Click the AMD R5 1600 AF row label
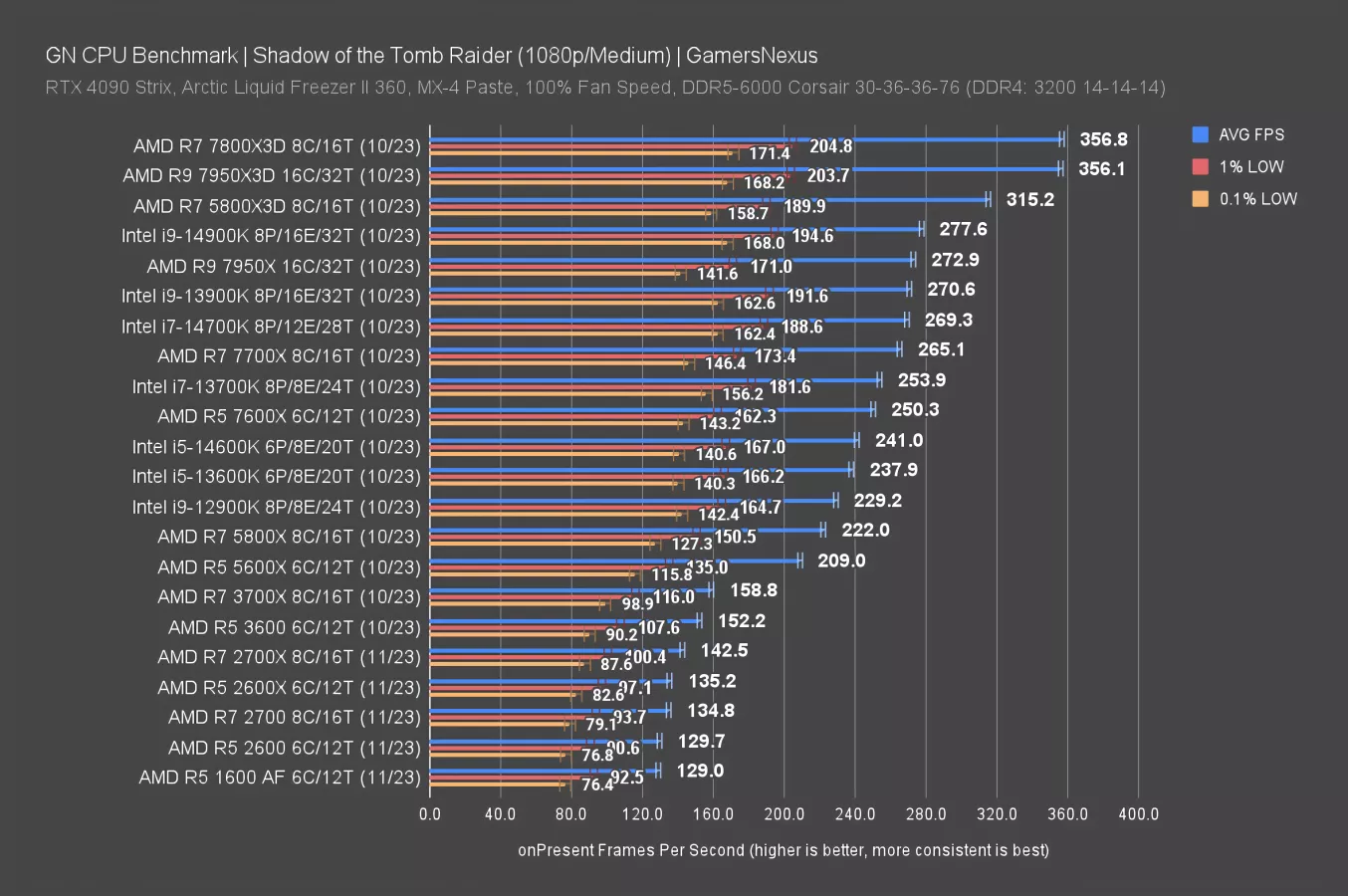Screen dimensions: 1348x896 tap(280, 778)
